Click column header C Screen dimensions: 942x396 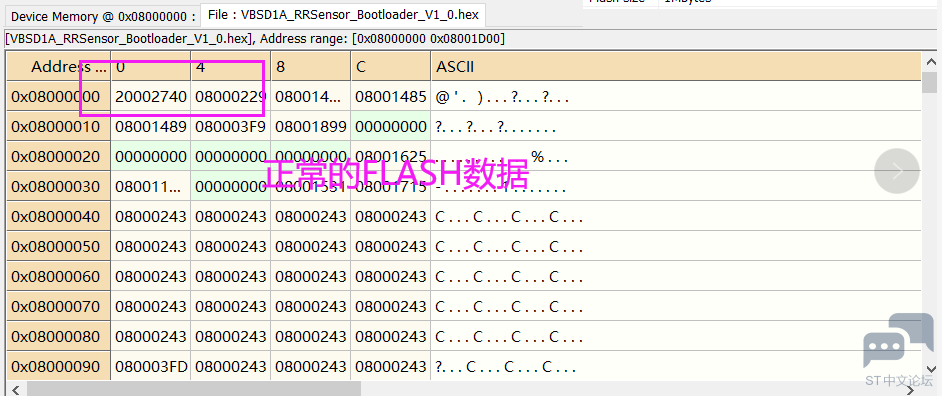point(390,67)
